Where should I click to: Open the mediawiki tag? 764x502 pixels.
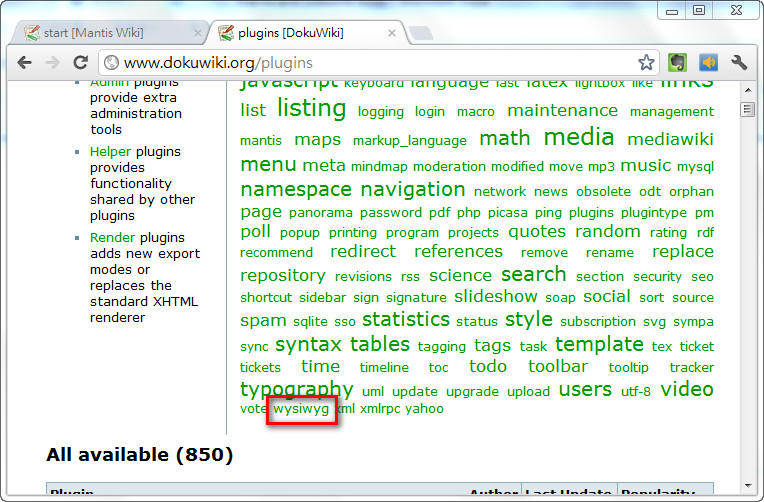point(670,139)
